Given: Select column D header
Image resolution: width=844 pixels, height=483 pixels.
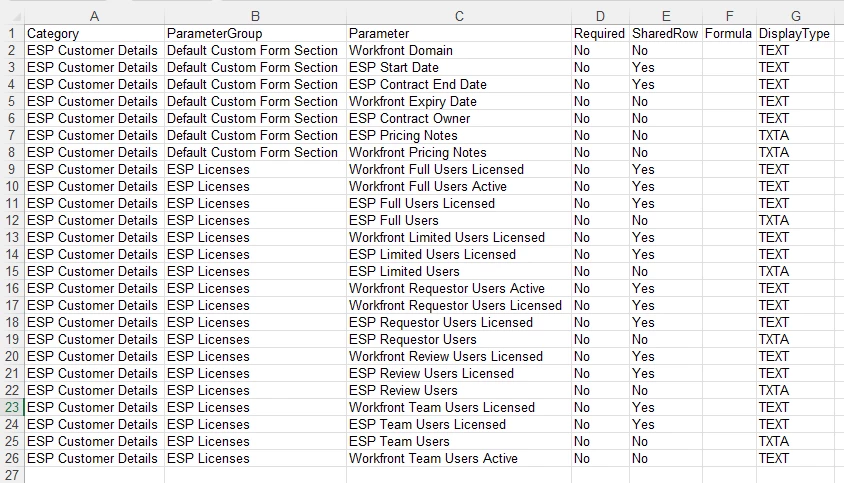Looking at the screenshot, I should [600, 16].
